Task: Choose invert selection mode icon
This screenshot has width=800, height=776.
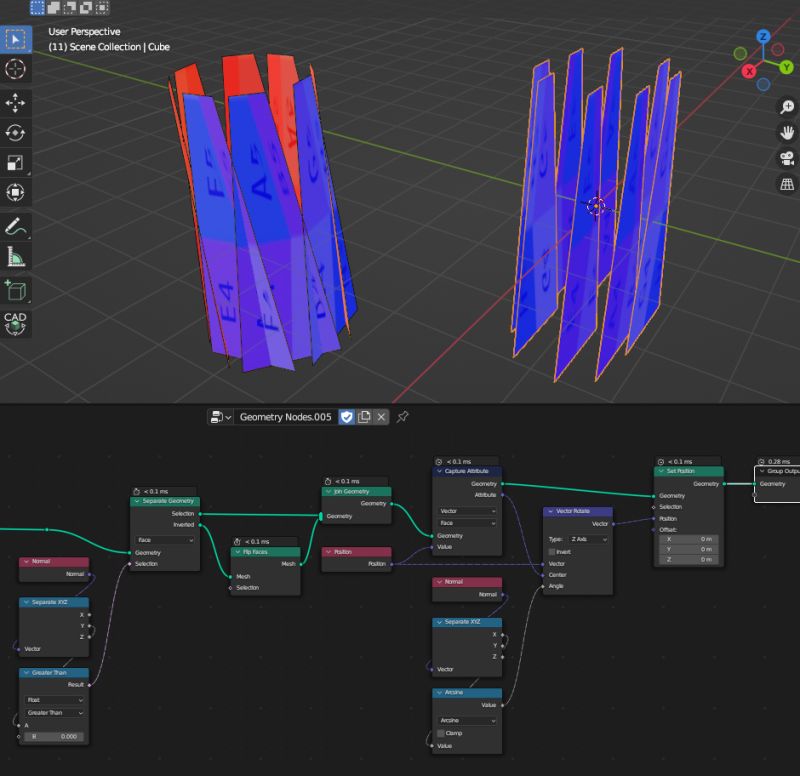Action: tap(86, 7)
